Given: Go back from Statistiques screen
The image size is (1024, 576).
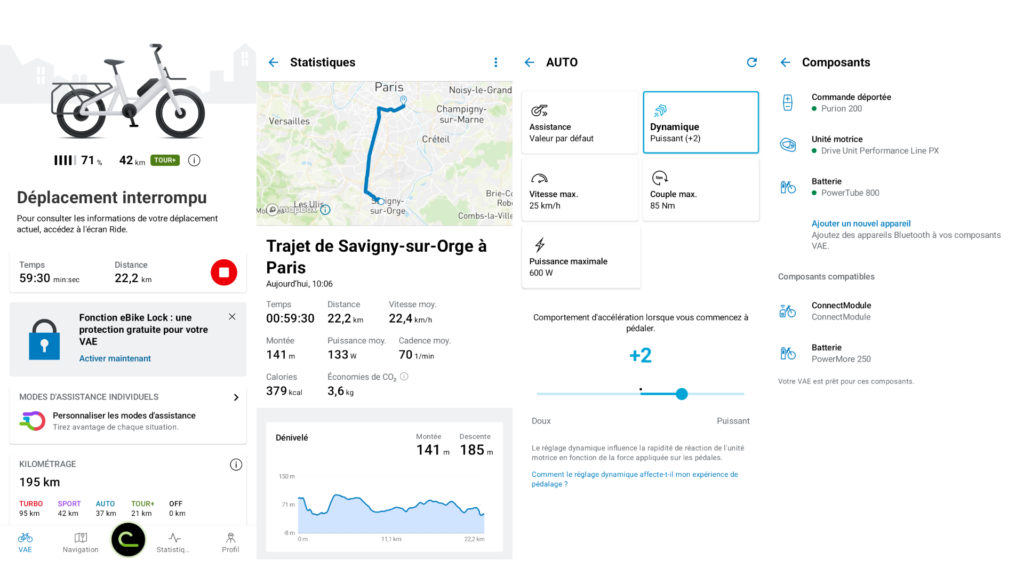Looking at the screenshot, I should click(273, 62).
